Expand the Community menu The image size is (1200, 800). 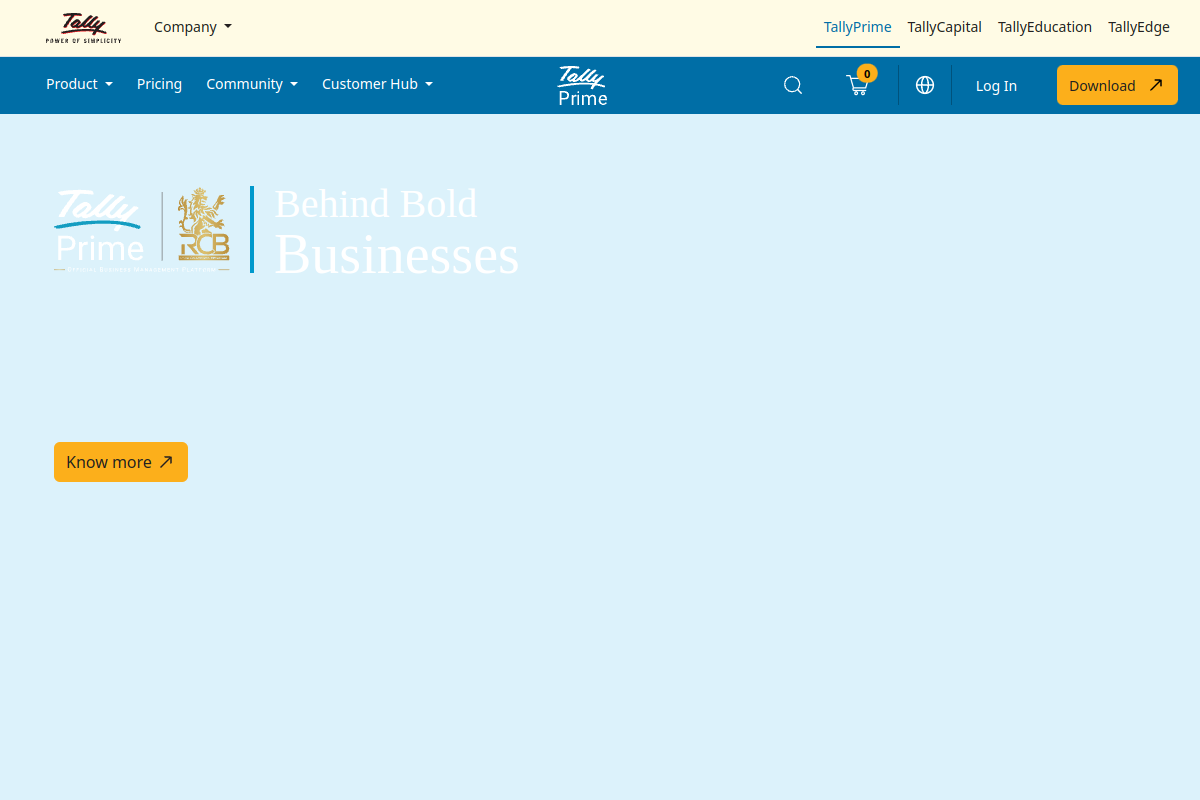252,84
